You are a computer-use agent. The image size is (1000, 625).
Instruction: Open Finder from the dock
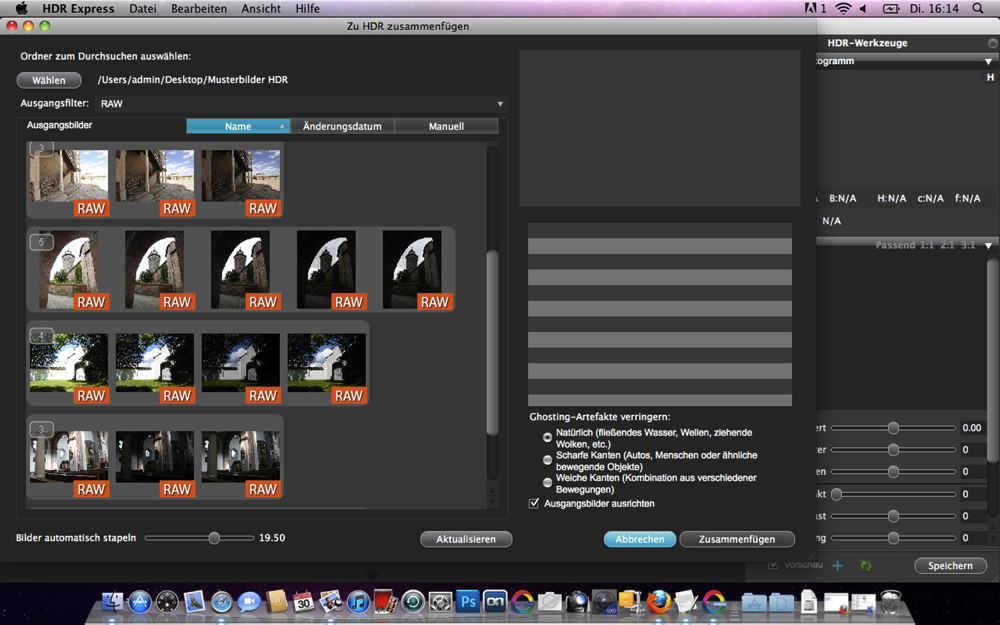tap(113, 601)
